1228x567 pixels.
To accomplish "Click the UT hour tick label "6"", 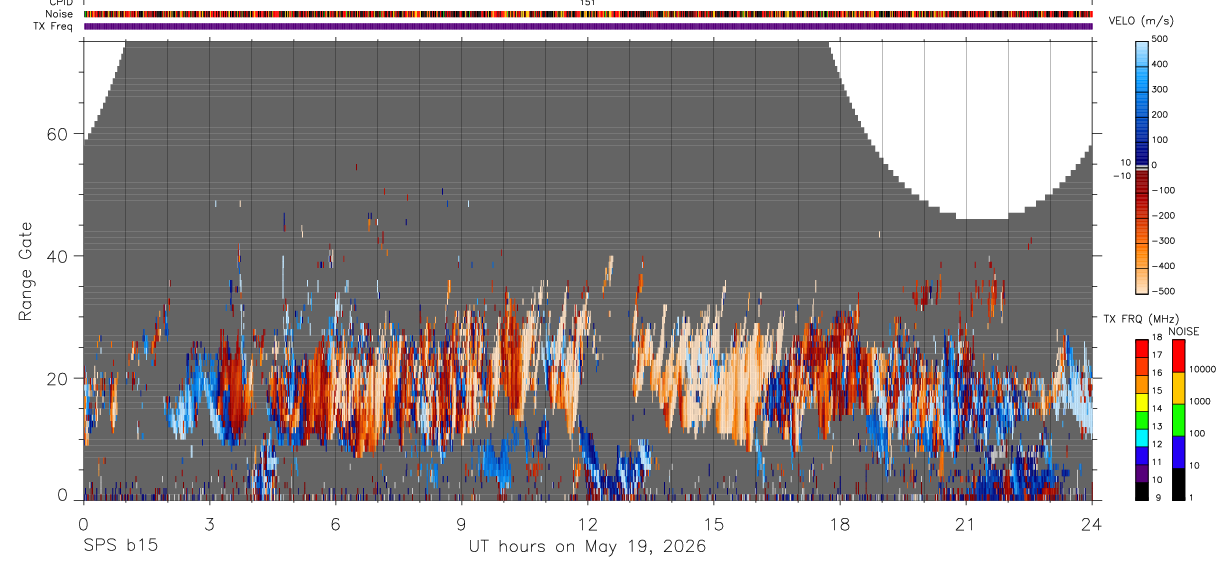I will [336, 522].
